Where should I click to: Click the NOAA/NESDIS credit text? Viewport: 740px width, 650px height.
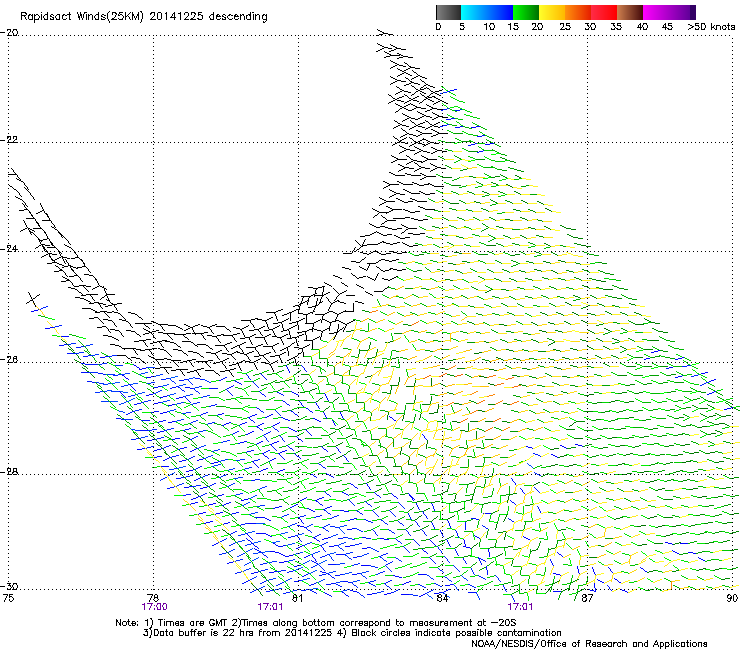click(x=589, y=644)
